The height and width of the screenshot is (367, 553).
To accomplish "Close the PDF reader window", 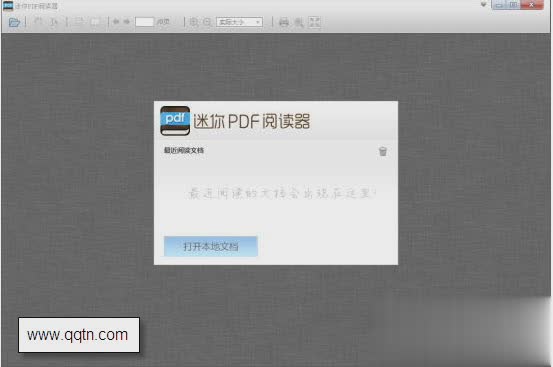I will pyautogui.click(x=532, y=5).
